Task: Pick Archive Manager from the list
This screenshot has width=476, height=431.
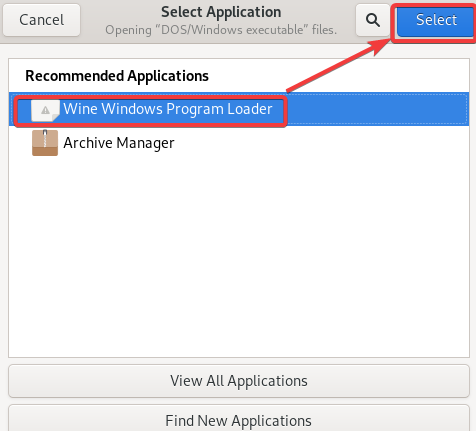Action: (239, 143)
